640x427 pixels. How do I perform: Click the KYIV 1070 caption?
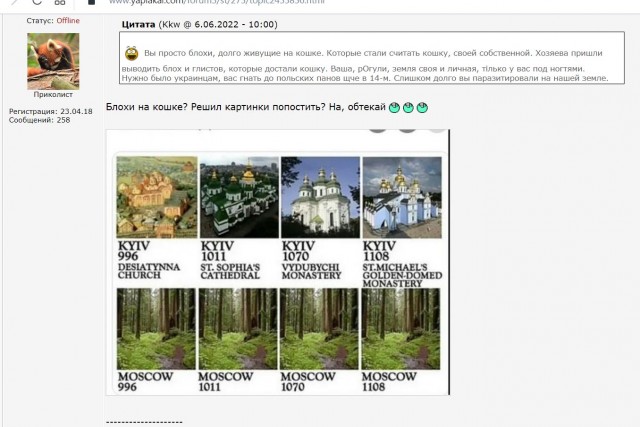298,251
